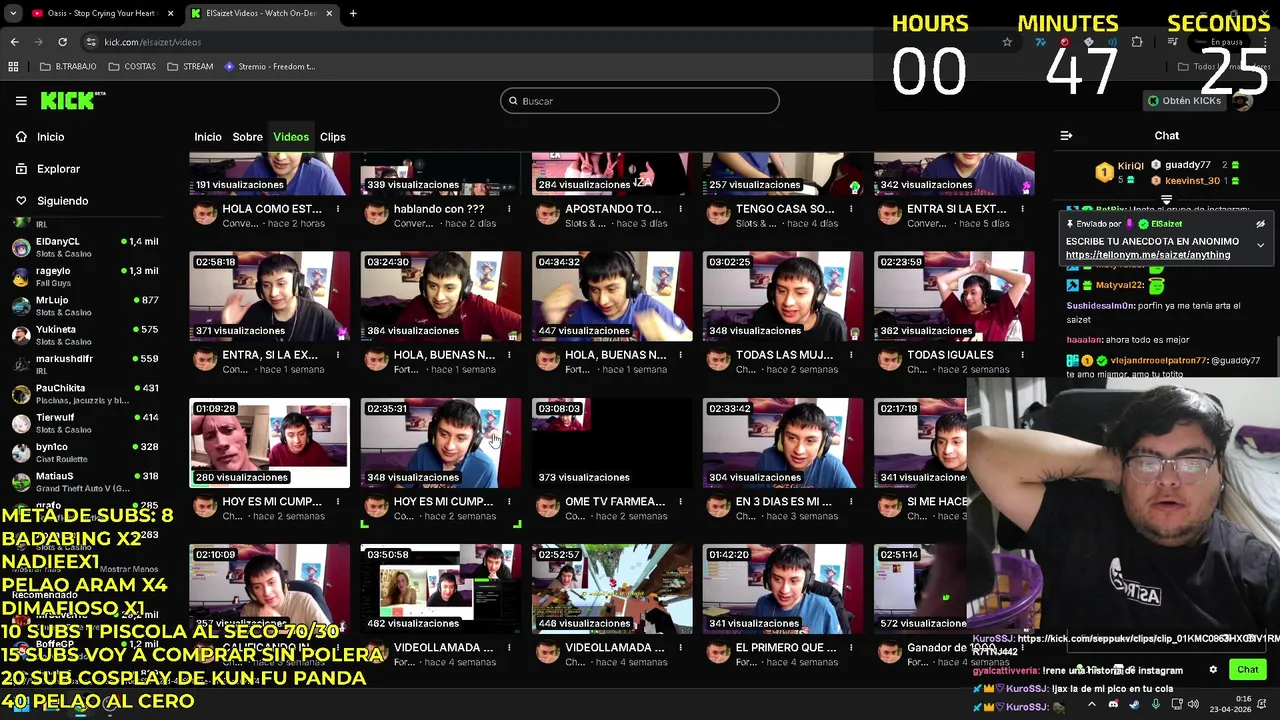Switch to the Inicio channel tab
This screenshot has width=1280, height=720.
coord(208,137)
